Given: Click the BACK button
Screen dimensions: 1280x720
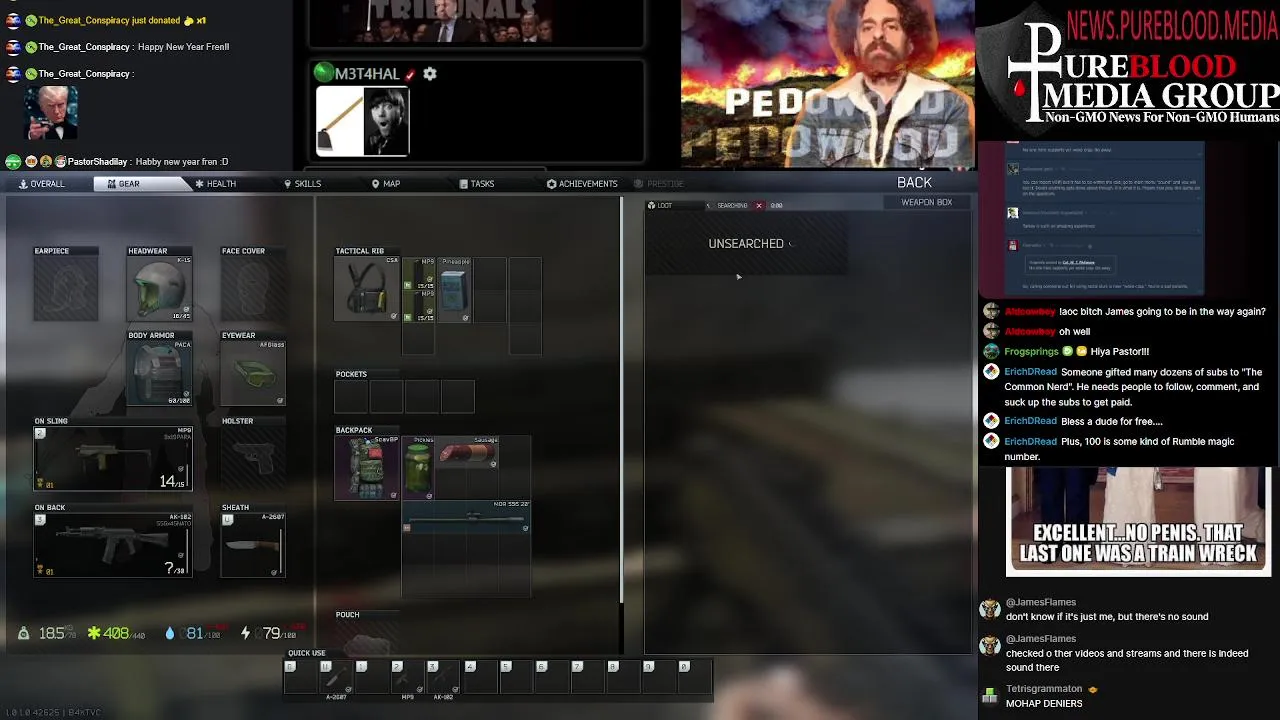Looking at the screenshot, I should coord(914,183).
